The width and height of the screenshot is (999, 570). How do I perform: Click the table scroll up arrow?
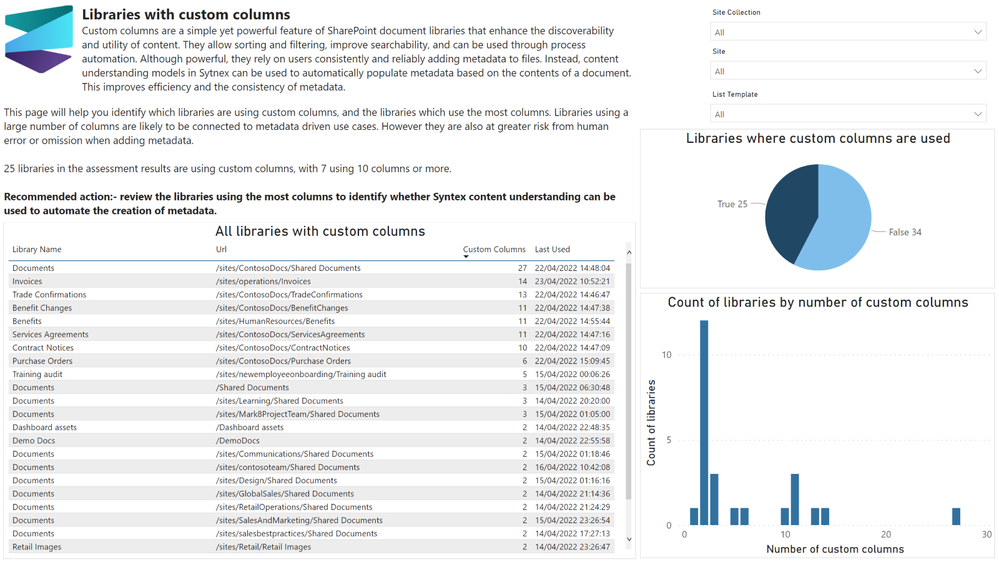click(629, 253)
